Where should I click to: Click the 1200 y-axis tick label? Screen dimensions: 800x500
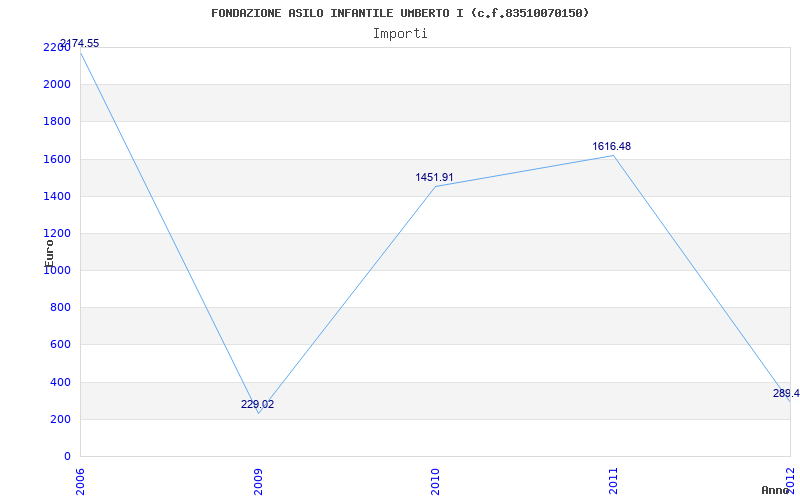click(x=56, y=234)
